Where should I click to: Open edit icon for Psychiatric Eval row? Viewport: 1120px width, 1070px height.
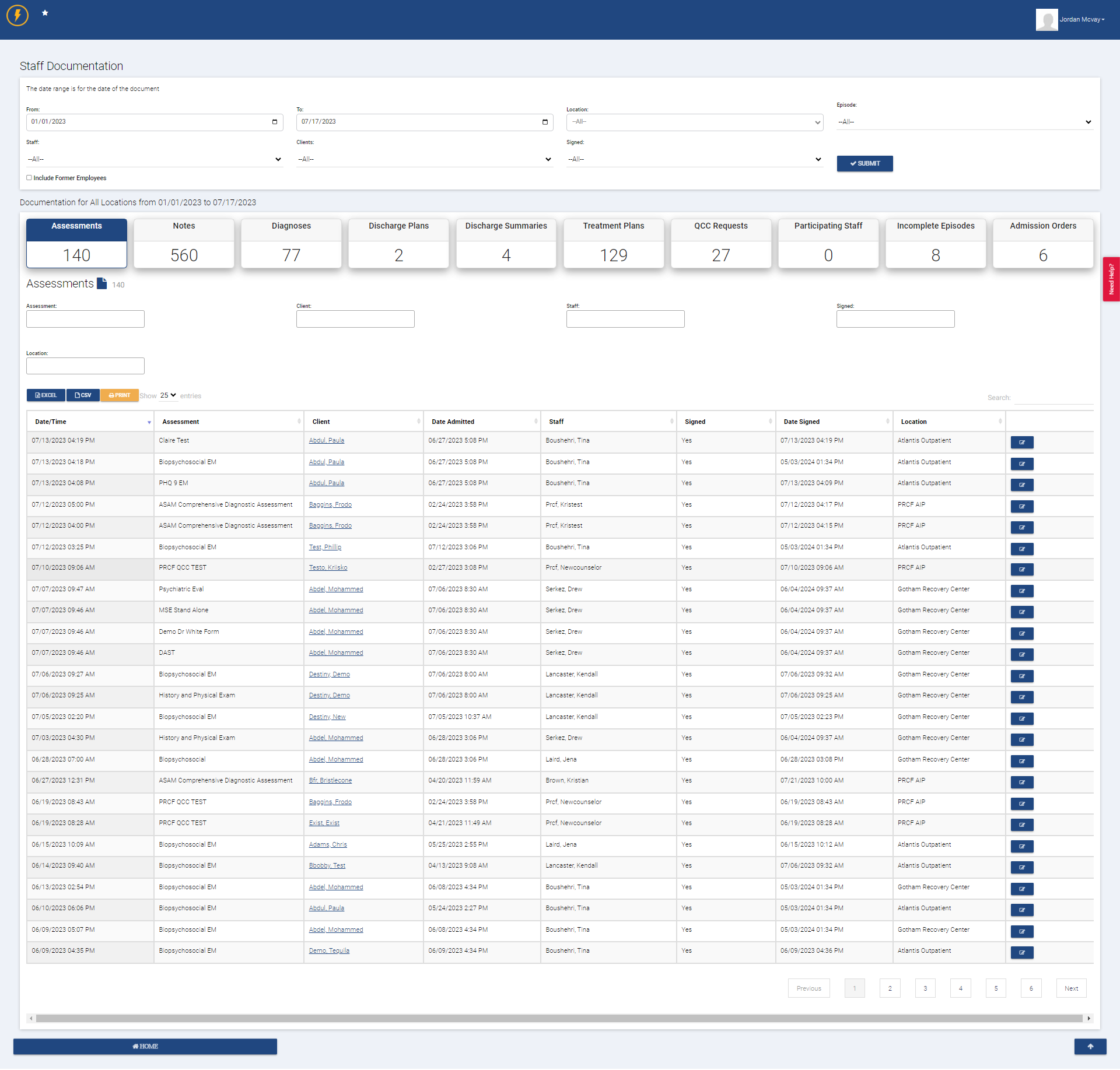click(1022, 591)
